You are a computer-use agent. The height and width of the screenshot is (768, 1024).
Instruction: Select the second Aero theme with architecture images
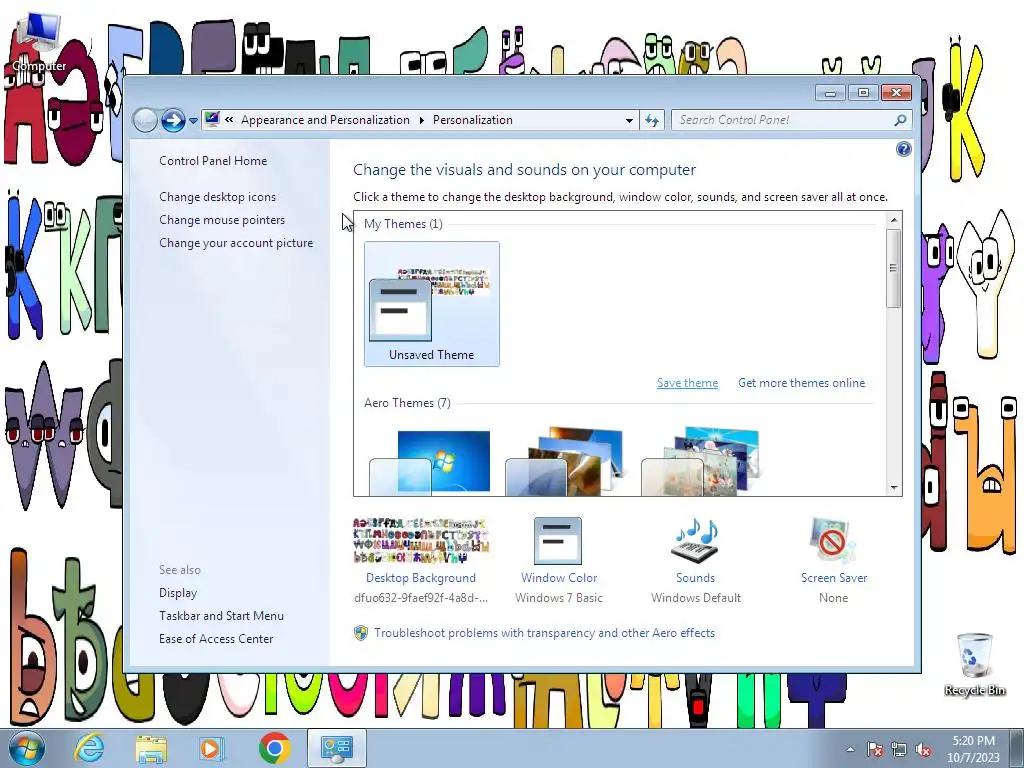(x=564, y=462)
